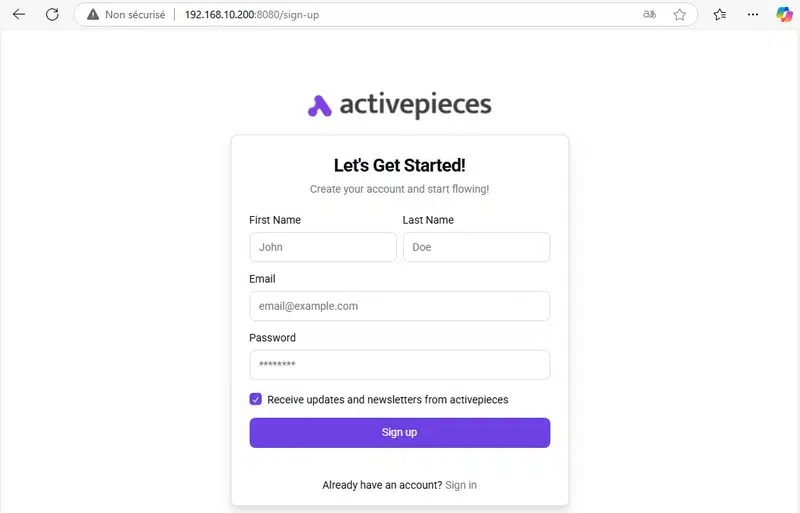Focus the First Name field

pyautogui.click(x=323, y=247)
